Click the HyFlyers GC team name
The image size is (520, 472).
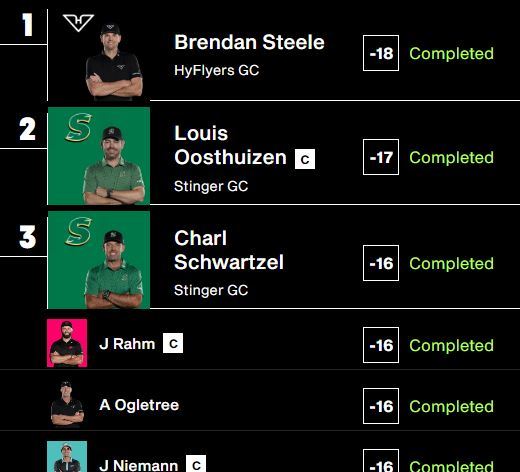click(217, 70)
